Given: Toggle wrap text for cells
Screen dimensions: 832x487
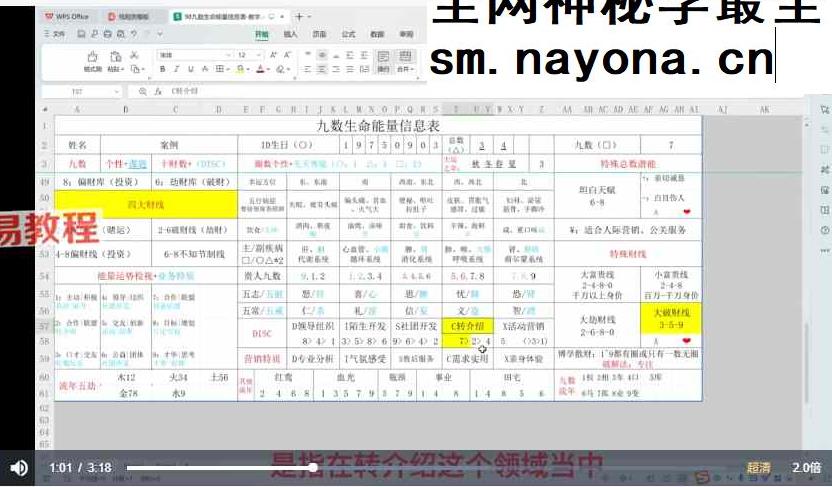Looking at the screenshot, I should (383, 60).
